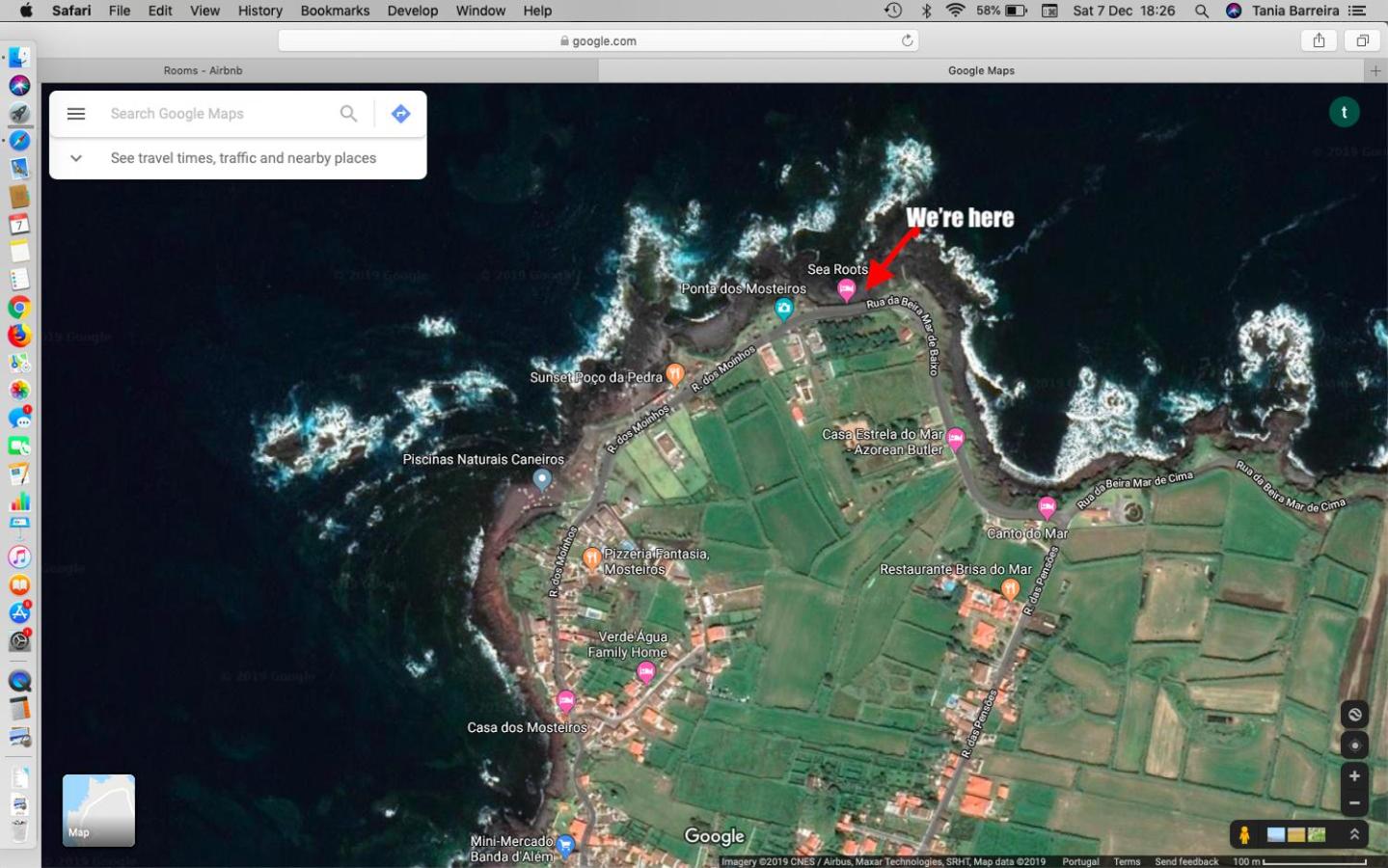This screenshot has width=1388, height=868.
Task: Expand the imagery panel double chevron
Action: click(1354, 834)
